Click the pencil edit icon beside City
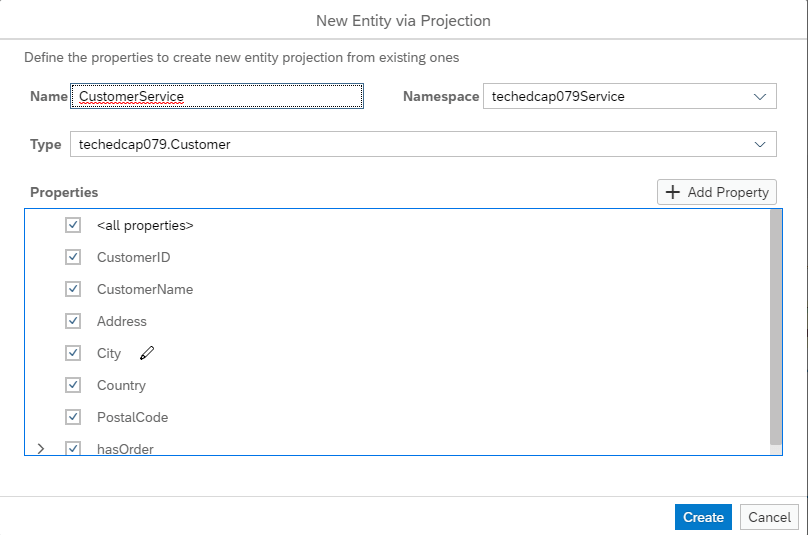808x535 pixels. [147, 353]
